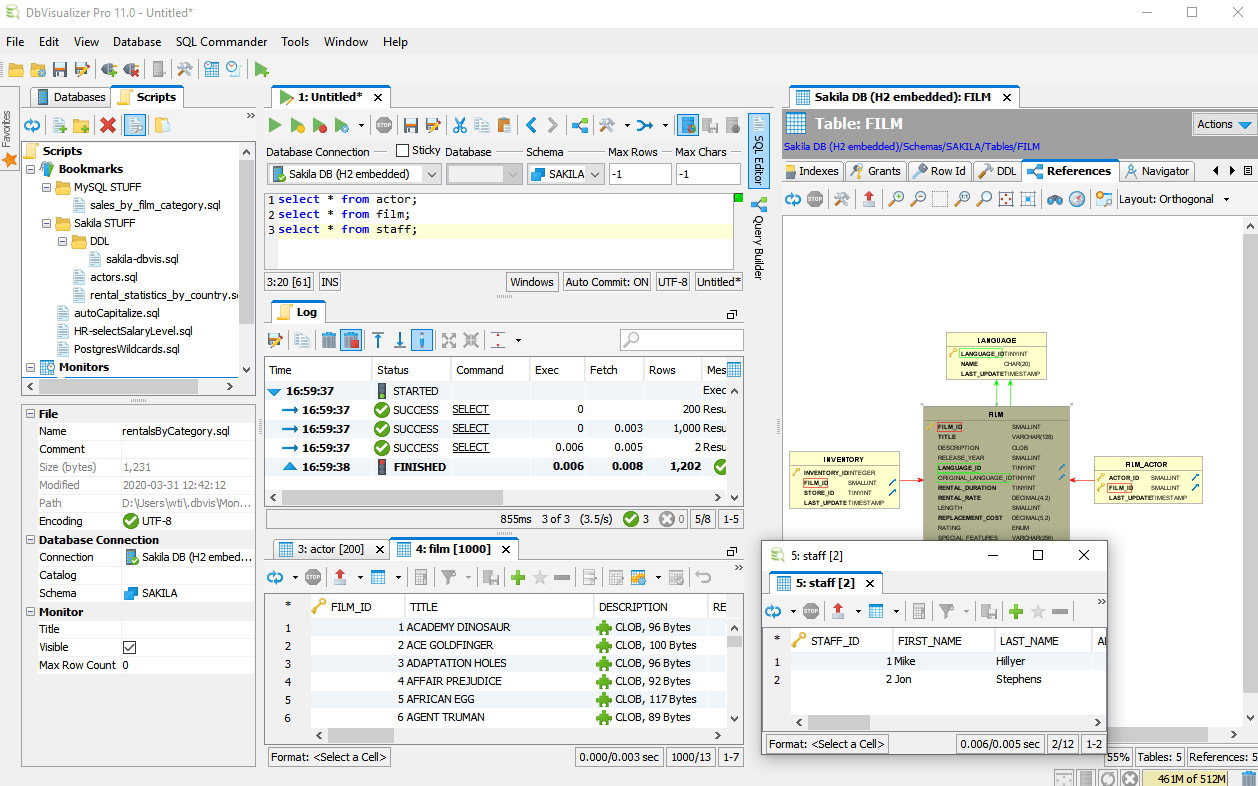Screen dimensions: 1258x786
Task: Click the red X delete icon in Scripts panel
Action: (x=108, y=125)
